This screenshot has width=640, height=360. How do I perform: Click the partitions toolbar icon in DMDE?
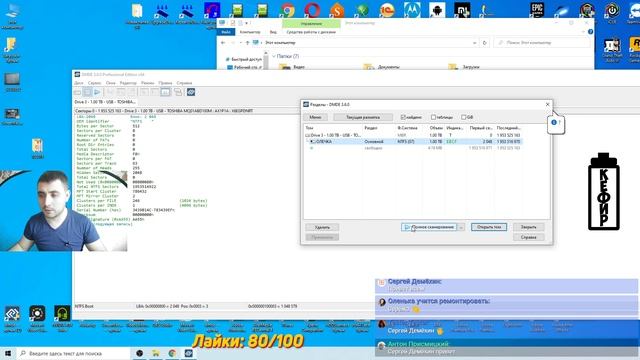click(x=87, y=92)
